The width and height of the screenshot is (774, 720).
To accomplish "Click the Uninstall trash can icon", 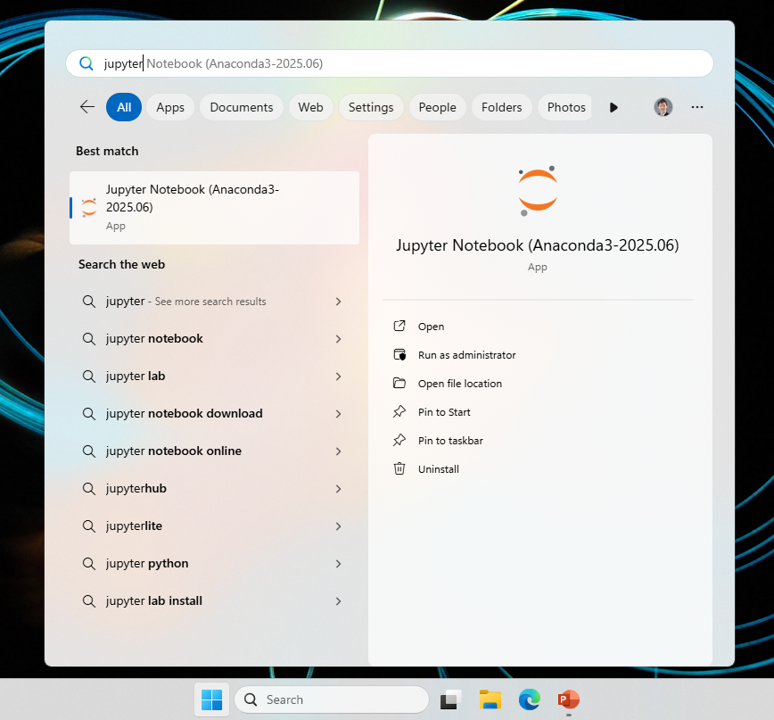I will [x=399, y=469].
